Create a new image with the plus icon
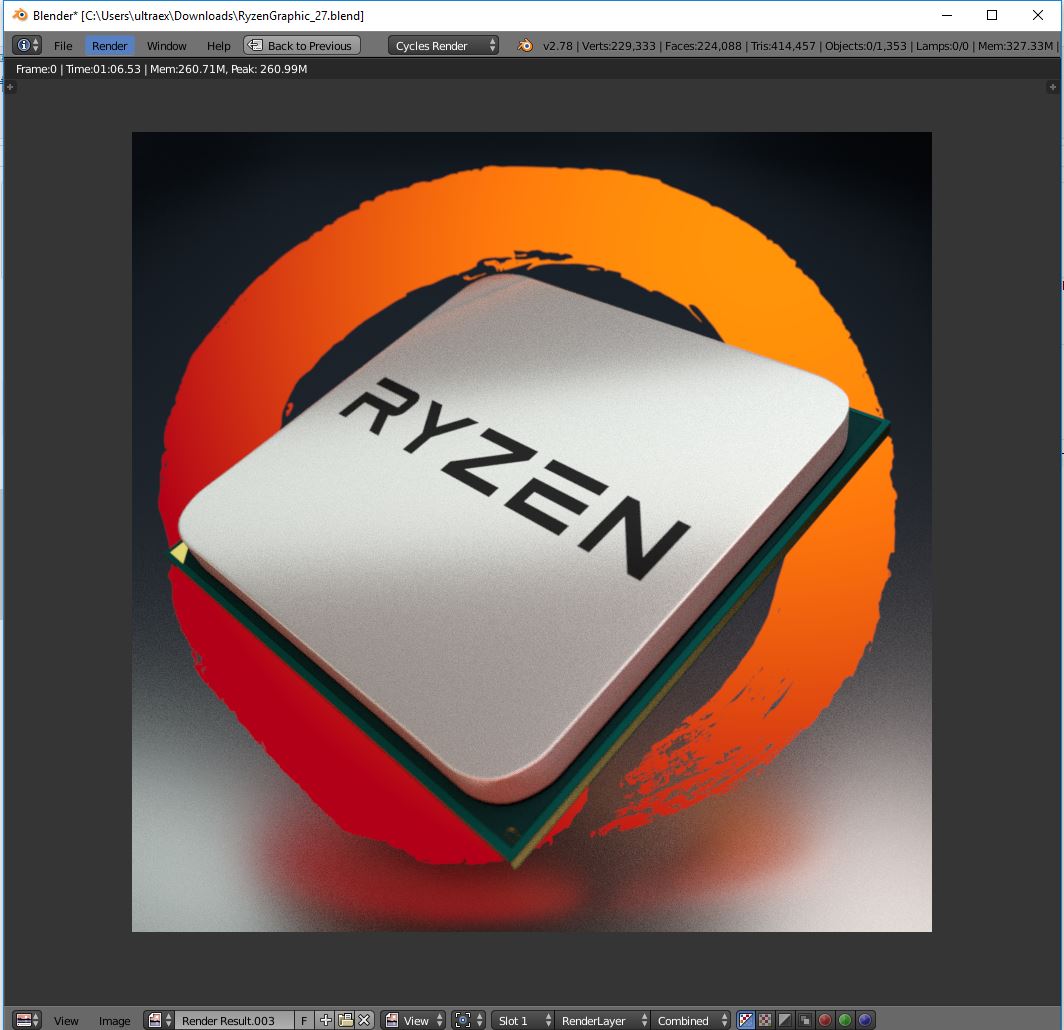Screen dimensions: 1064x1030 click(326, 1020)
